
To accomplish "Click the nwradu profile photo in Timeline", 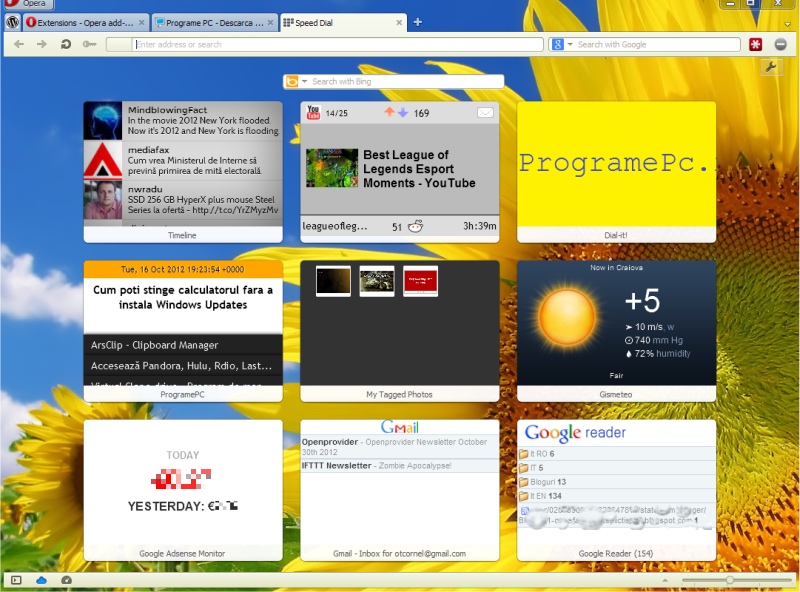I will point(103,200).
